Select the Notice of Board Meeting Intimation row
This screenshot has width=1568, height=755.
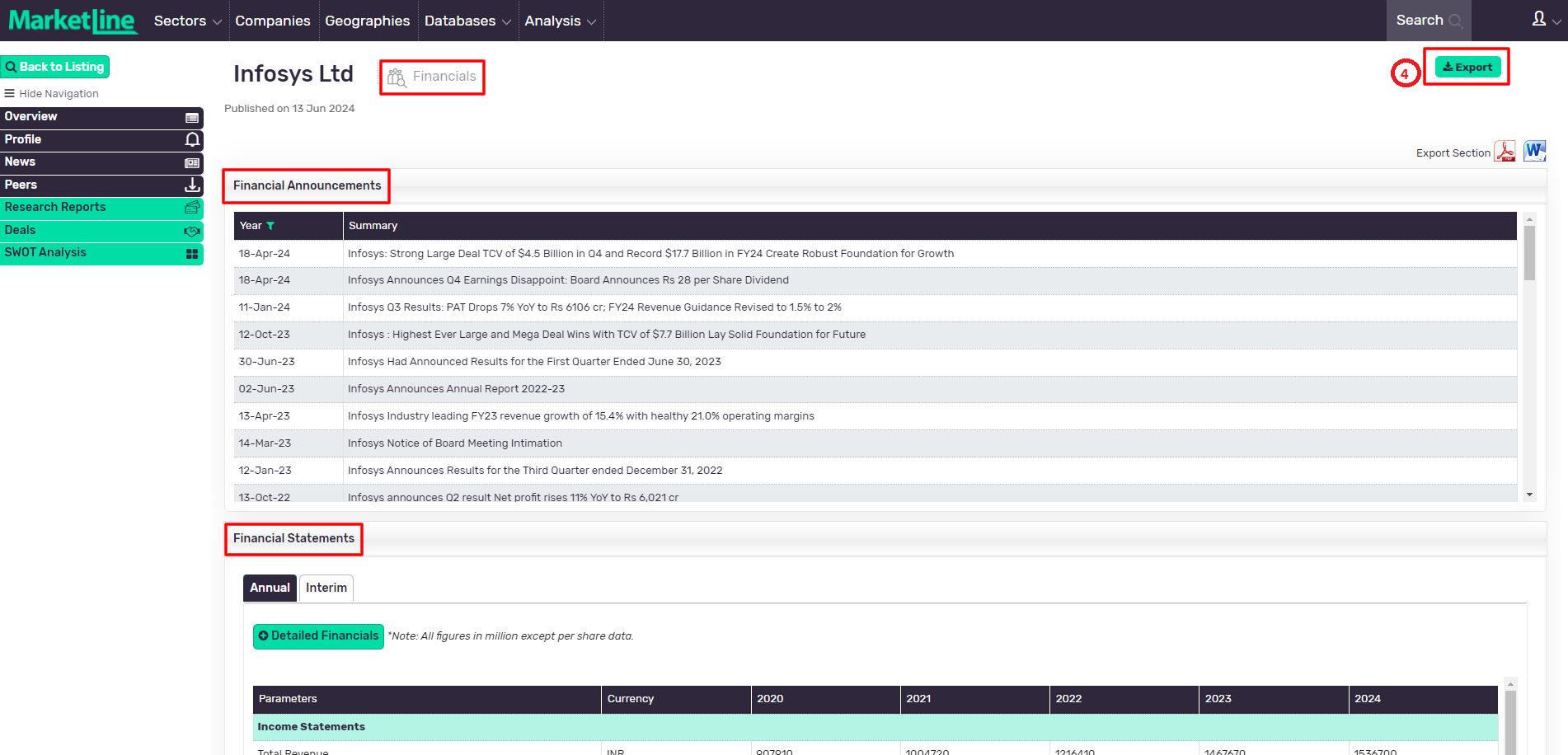tap(876, 443)
